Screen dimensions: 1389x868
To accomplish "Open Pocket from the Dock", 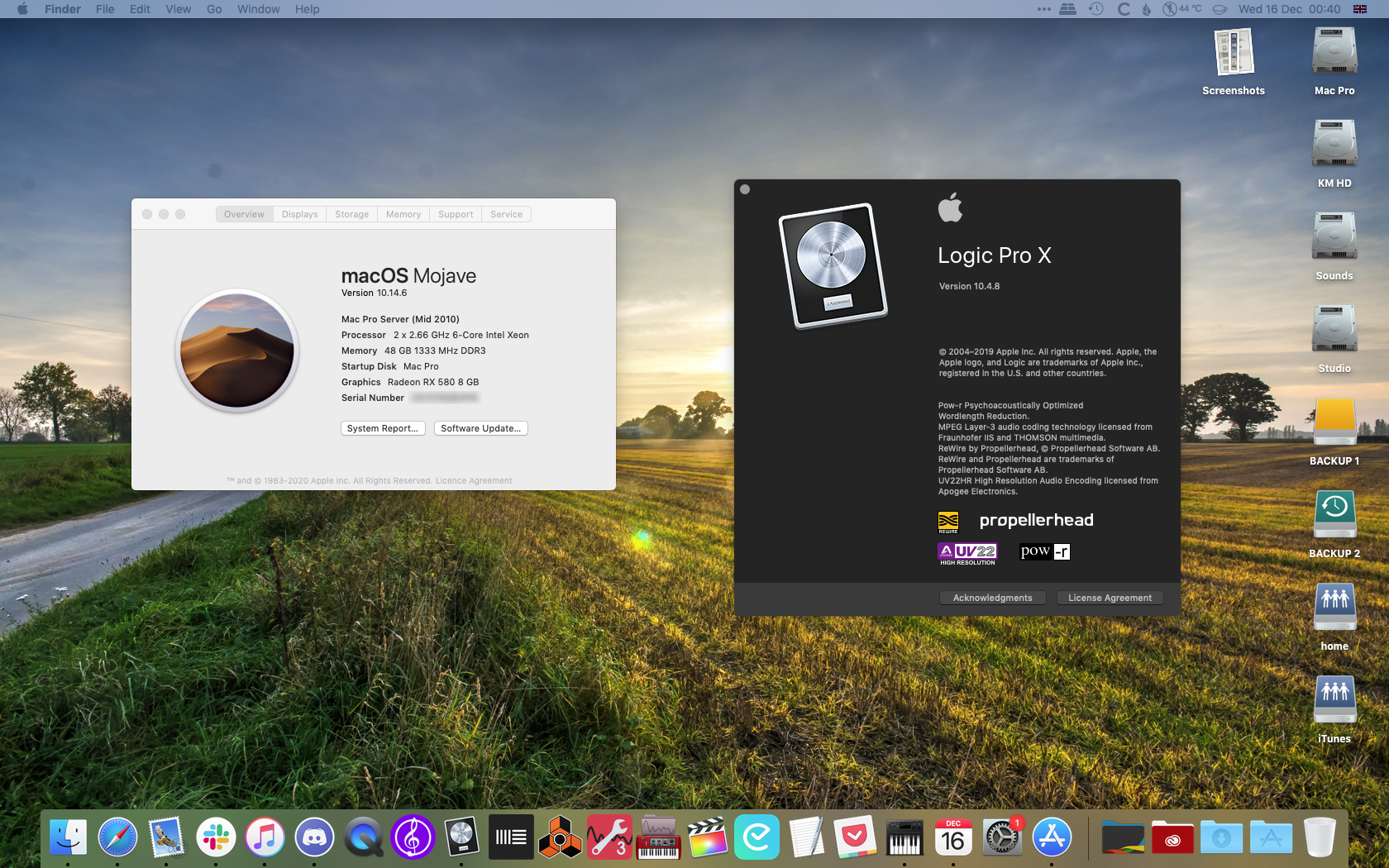I will [855, 837].
